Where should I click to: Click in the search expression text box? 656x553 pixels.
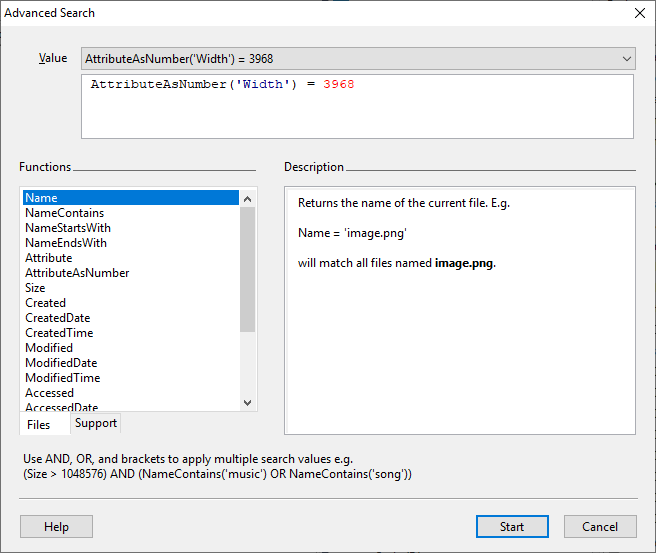(x=357, y=105)
